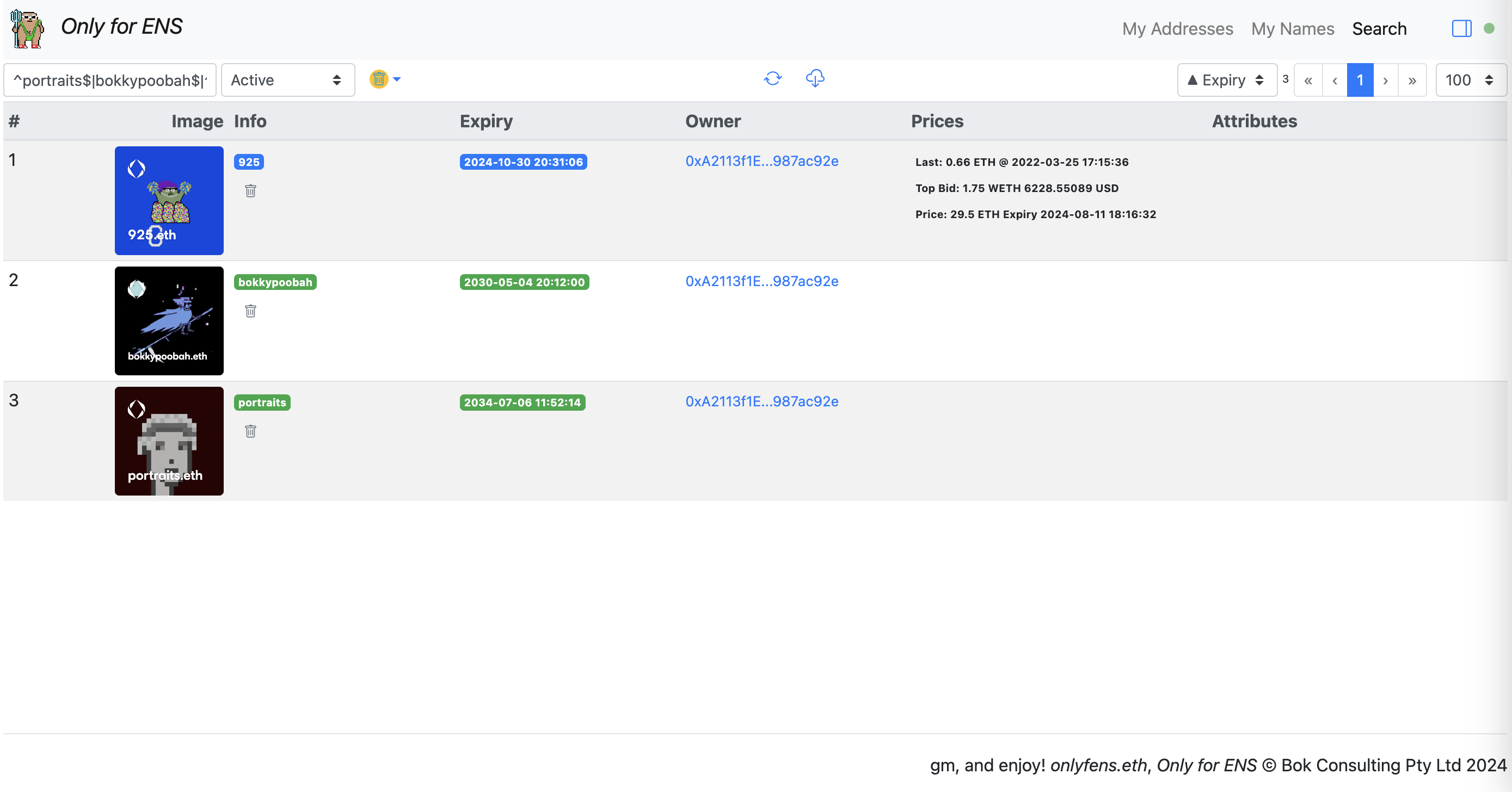This screenshot has width=1512, height=792.
Task: Click trash icon under bokkypoobah name
Action: [250, 311]
